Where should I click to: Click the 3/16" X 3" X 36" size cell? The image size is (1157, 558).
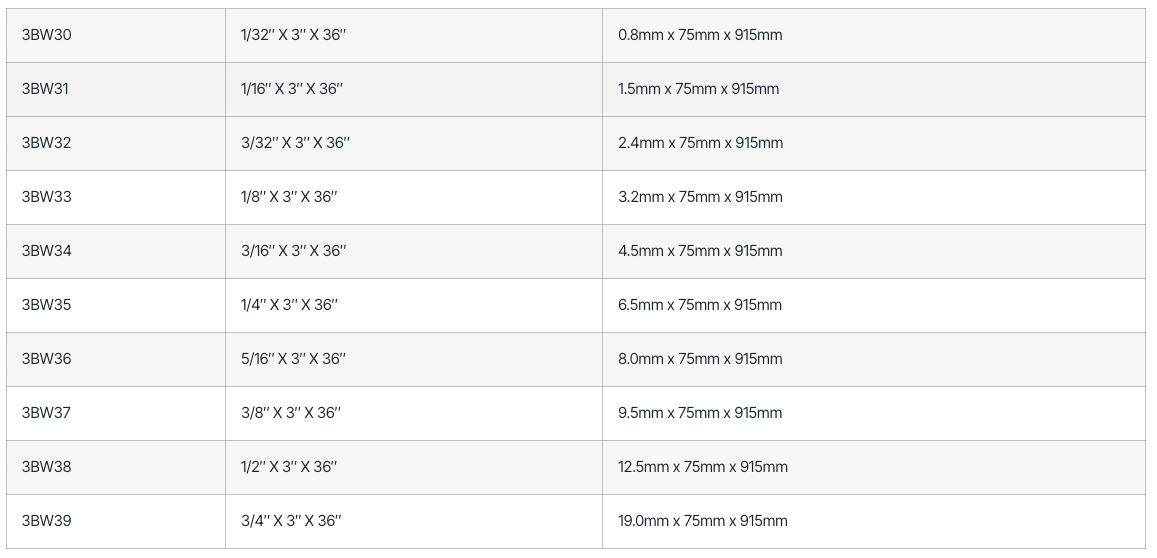(293, 251)
